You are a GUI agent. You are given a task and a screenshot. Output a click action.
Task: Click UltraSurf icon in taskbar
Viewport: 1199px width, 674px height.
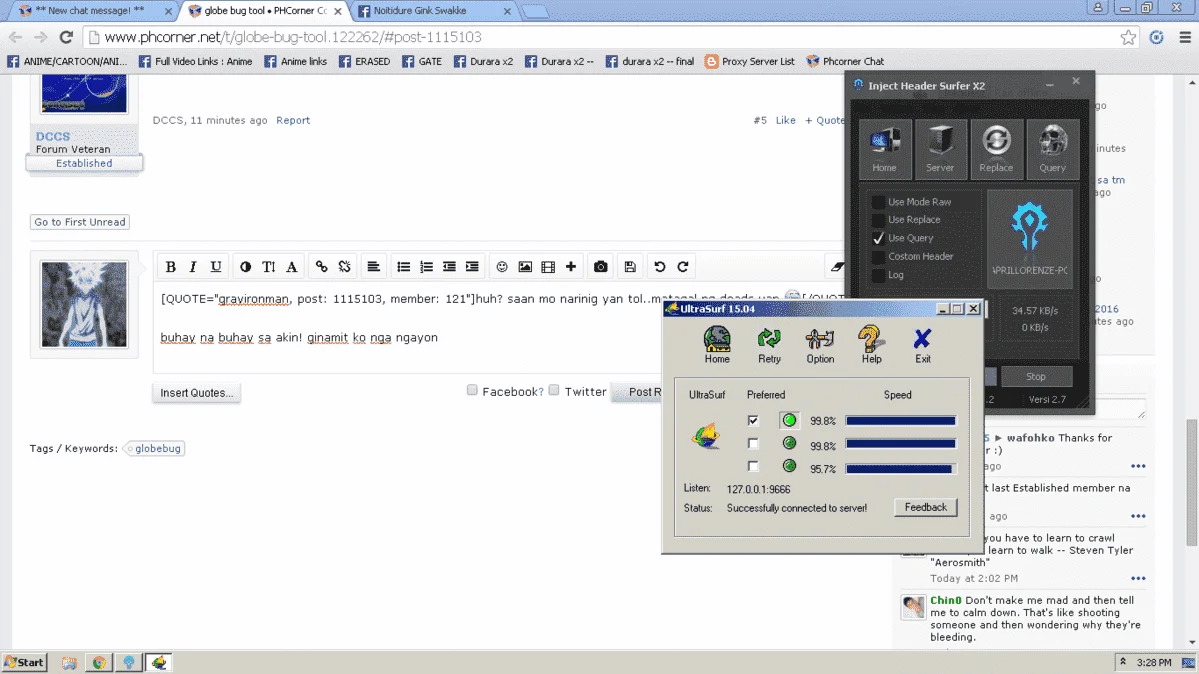[x=159, y=663]
